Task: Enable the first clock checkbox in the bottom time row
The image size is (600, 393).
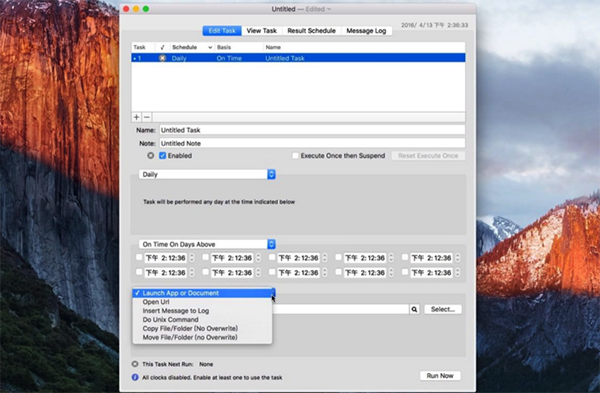Action: point(139,272)
